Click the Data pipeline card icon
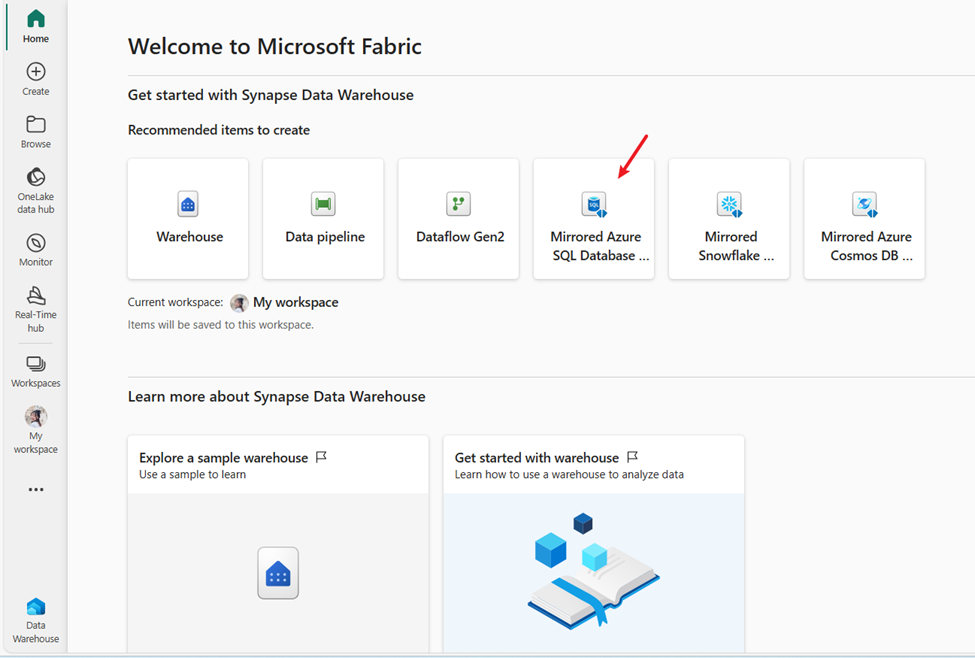The width and height of the screenshot is (975, 658). (323, 204)
